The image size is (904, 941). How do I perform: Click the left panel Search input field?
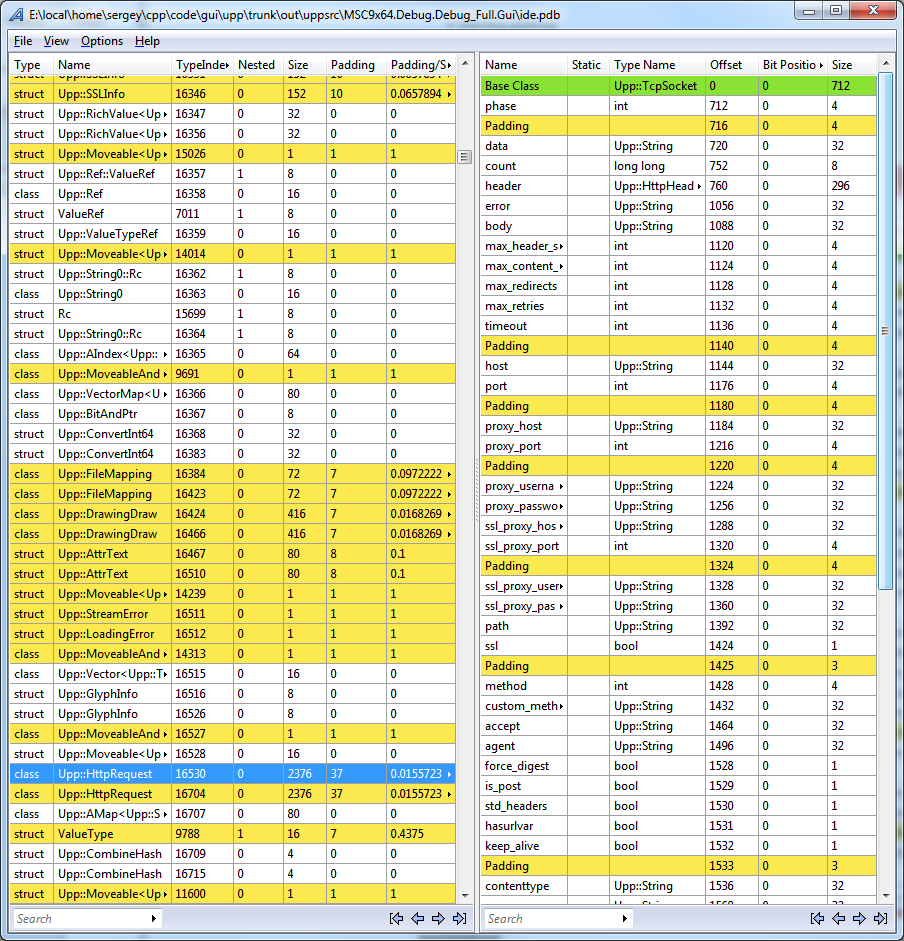click(x=80, y=918)
